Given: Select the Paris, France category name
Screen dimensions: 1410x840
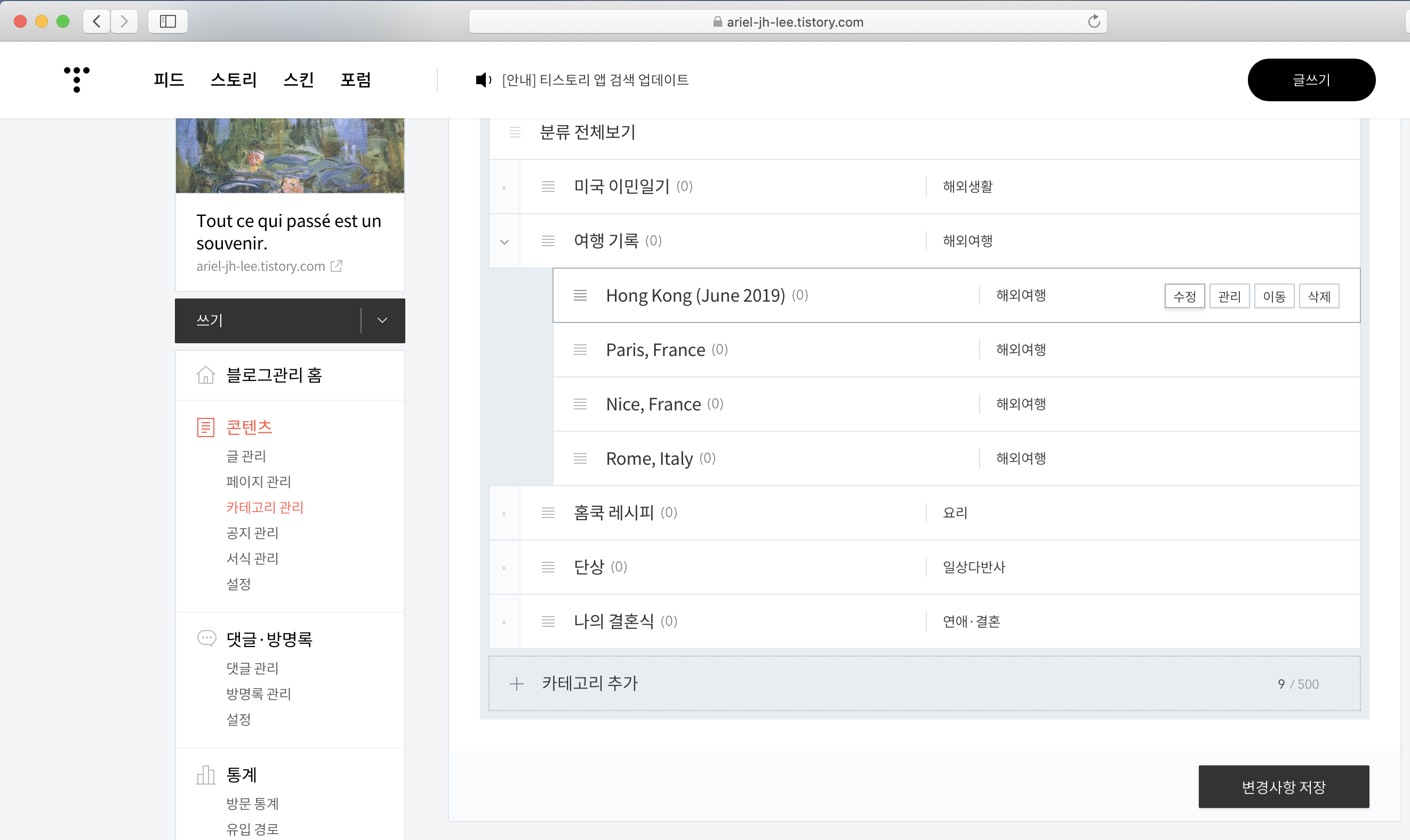Looking at the screenshot, I should 655,350.
